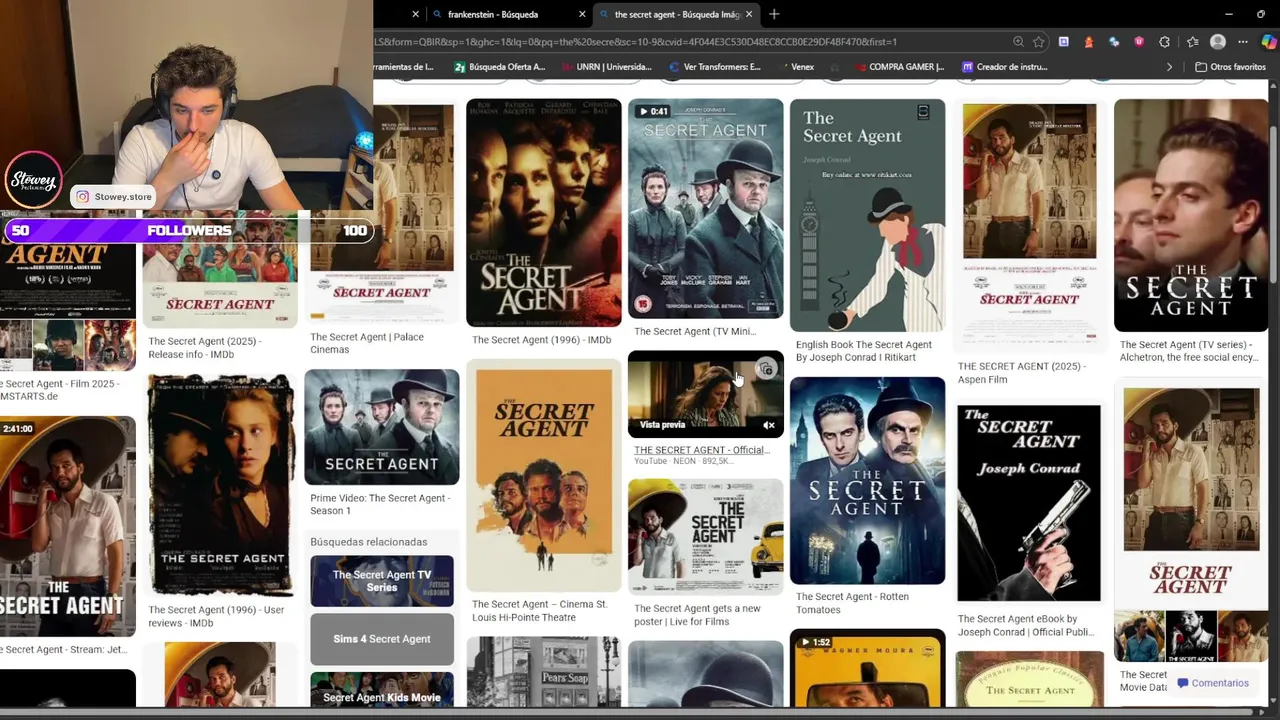Open the blue square extension icon

tap(1064, 42)
